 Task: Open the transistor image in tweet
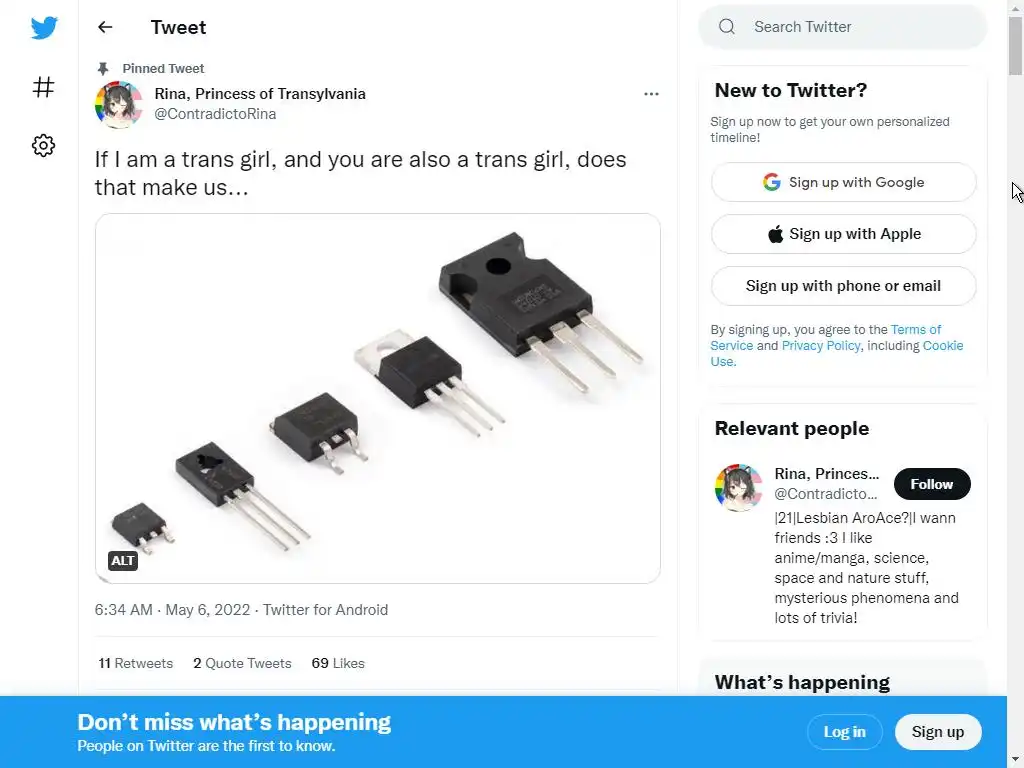click(378, 398)
